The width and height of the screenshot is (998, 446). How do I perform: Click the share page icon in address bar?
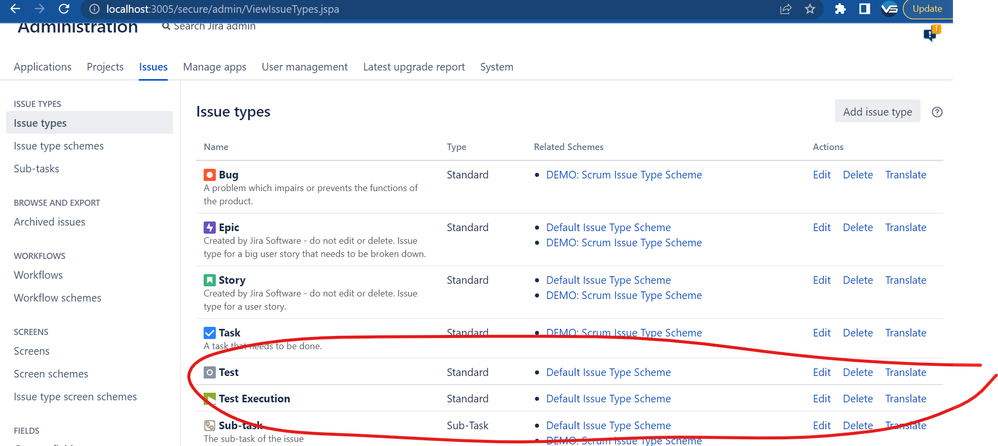[x=785, y=9]
